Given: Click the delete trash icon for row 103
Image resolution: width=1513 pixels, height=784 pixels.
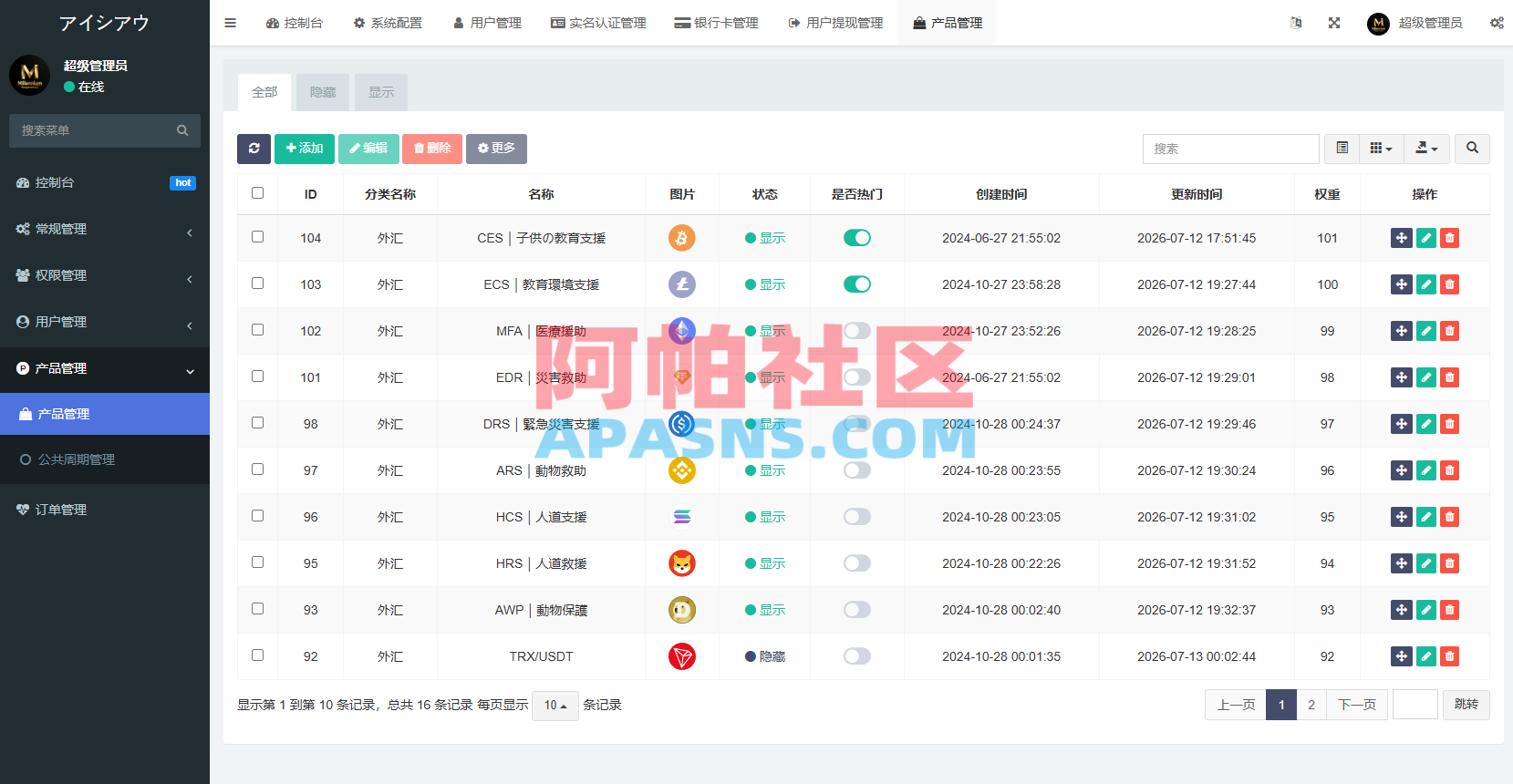Looking at the screenshot, I should pyautogui.click(x=1449, y=284).
